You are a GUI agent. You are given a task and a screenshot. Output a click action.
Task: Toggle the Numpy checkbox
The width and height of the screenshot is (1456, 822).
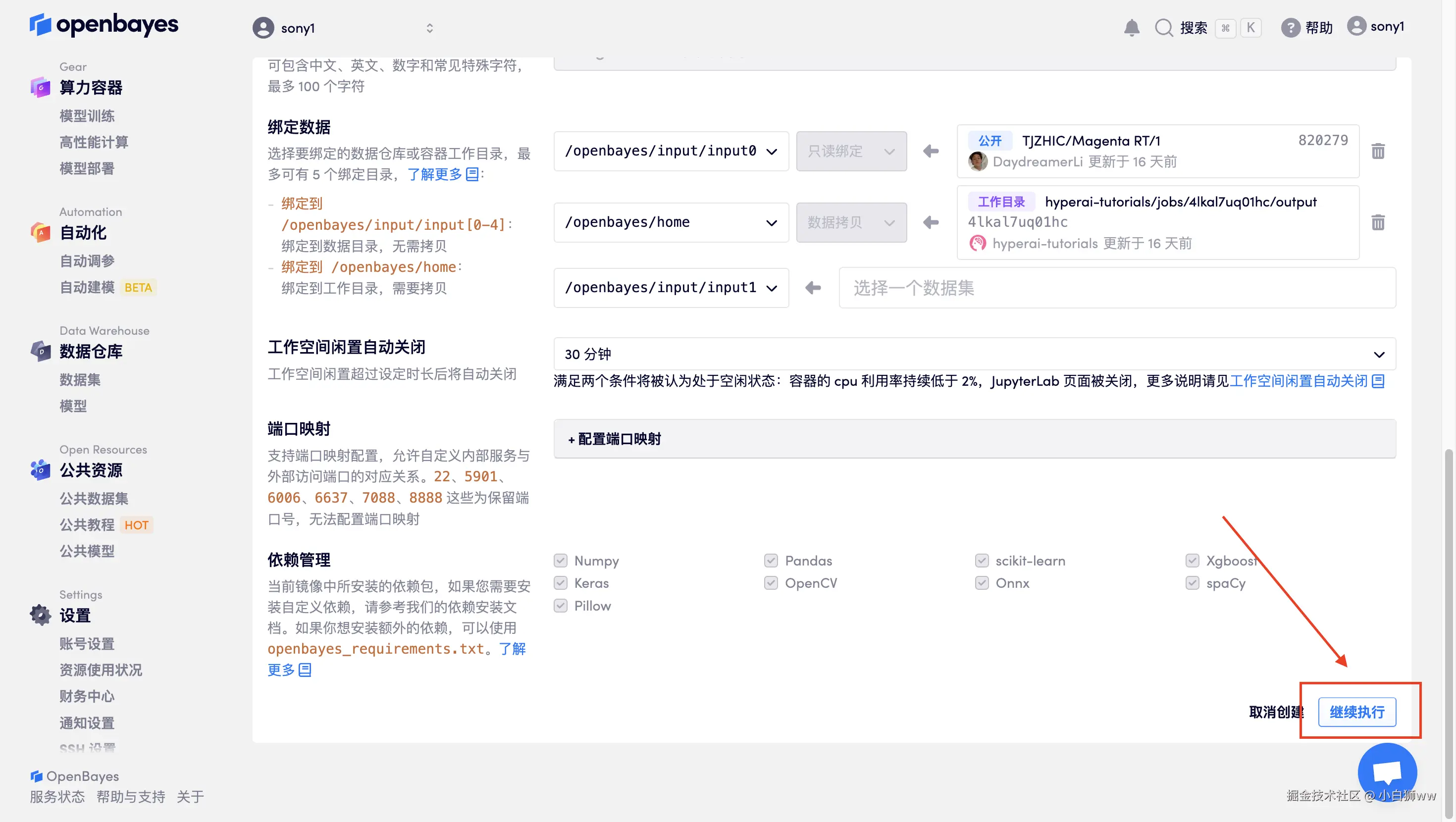pos(560,560)
